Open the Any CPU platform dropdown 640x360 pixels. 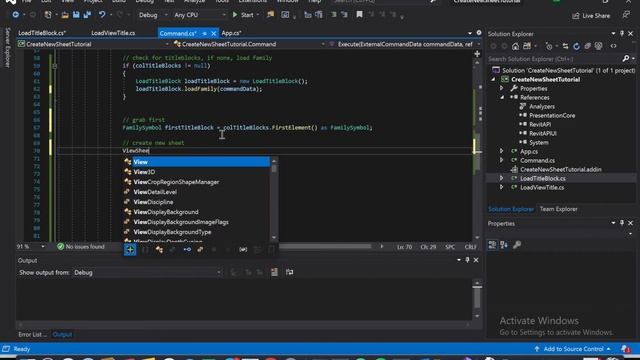click(199, 15)
